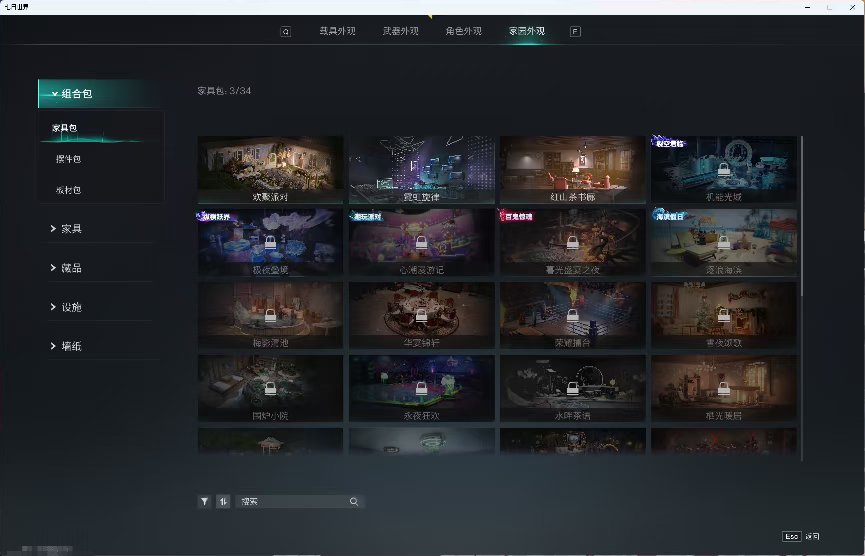
Task: Click into the 搜索 search field
Action: coord(290,502)
